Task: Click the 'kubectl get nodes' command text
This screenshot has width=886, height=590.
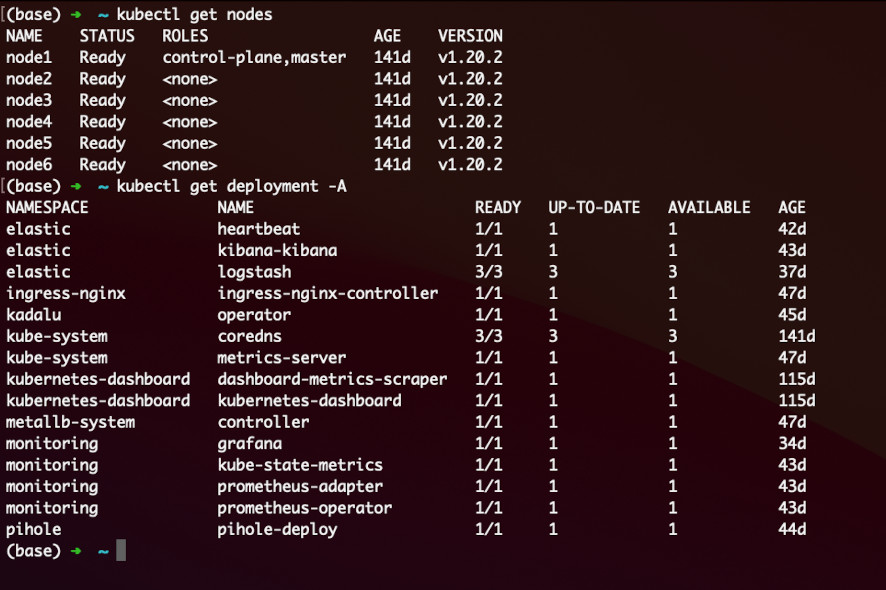Action: pyautogui.click(x=194, y=14)
